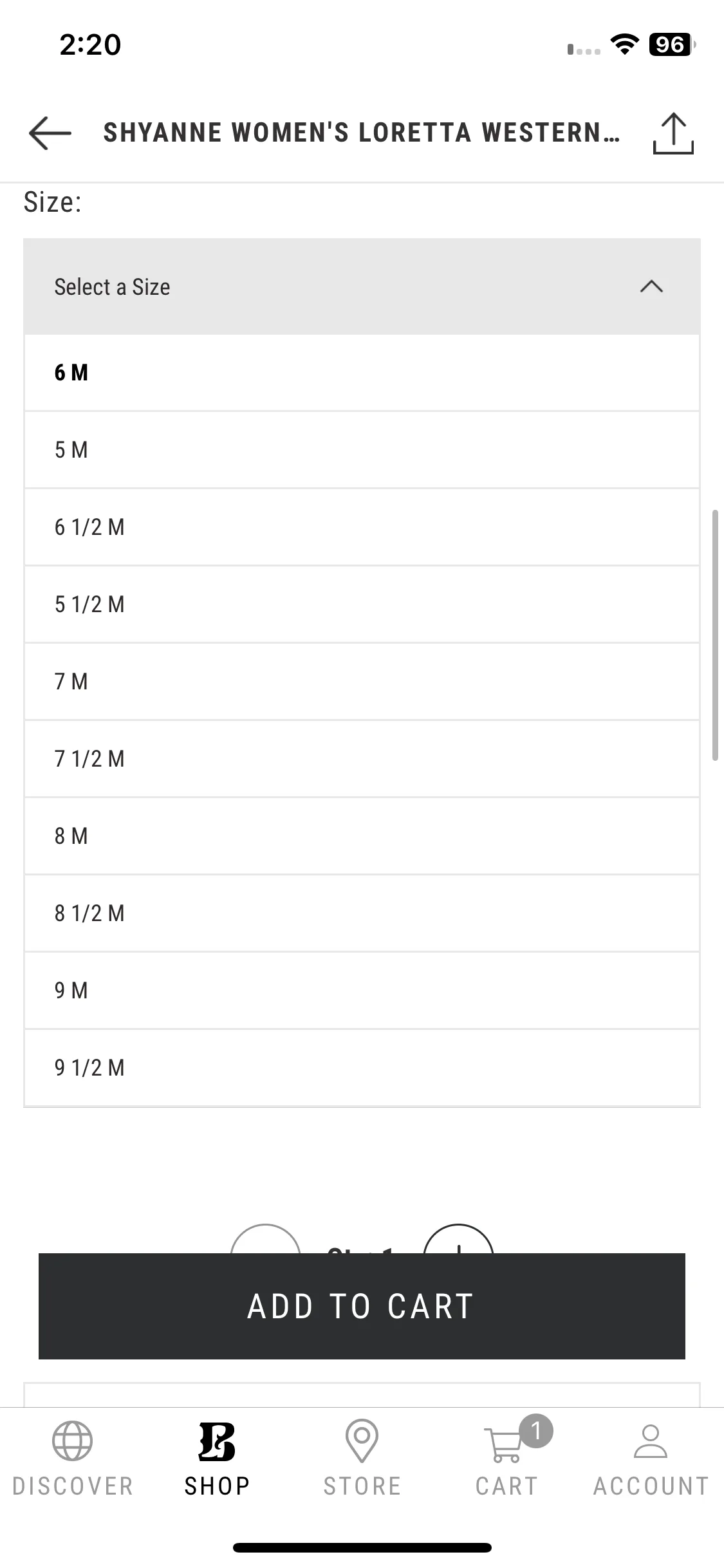Select size 6 M
The width and height of the screenshot is (724, 1568).
tap(362, 373)
